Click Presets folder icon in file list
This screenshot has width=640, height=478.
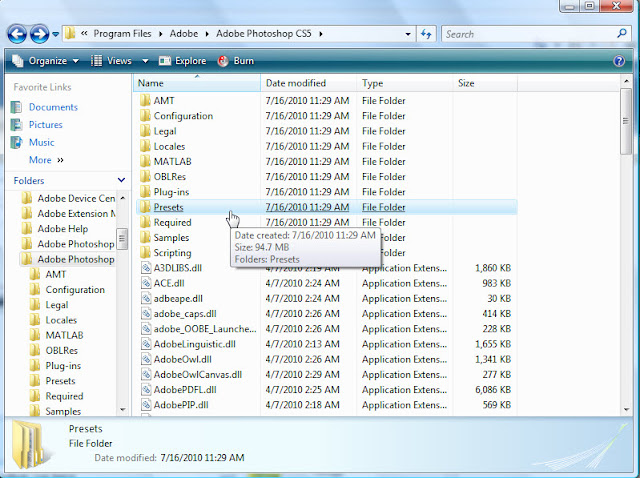coord(145,207)
